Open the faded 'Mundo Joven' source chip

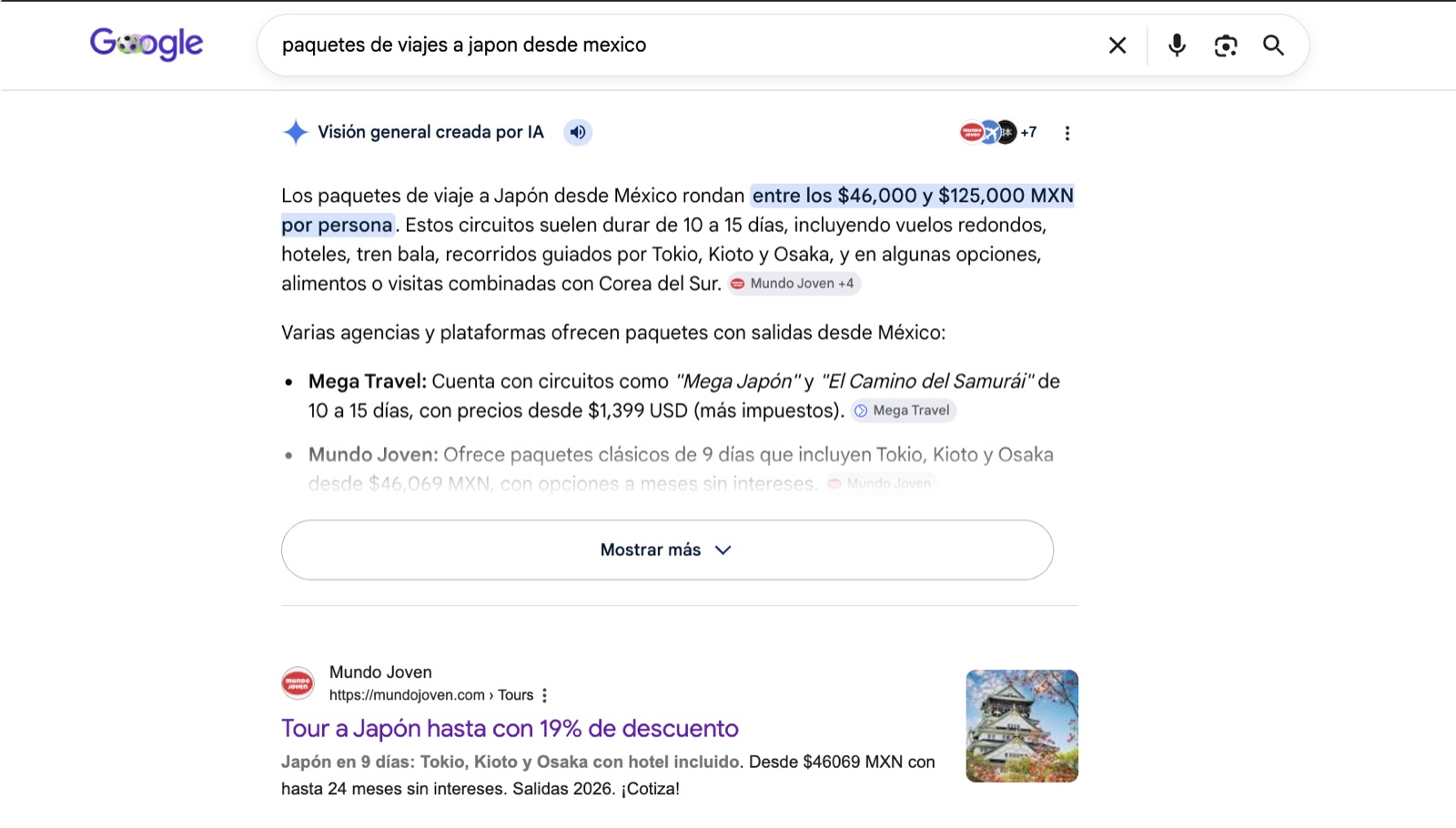tap(881, 483)
